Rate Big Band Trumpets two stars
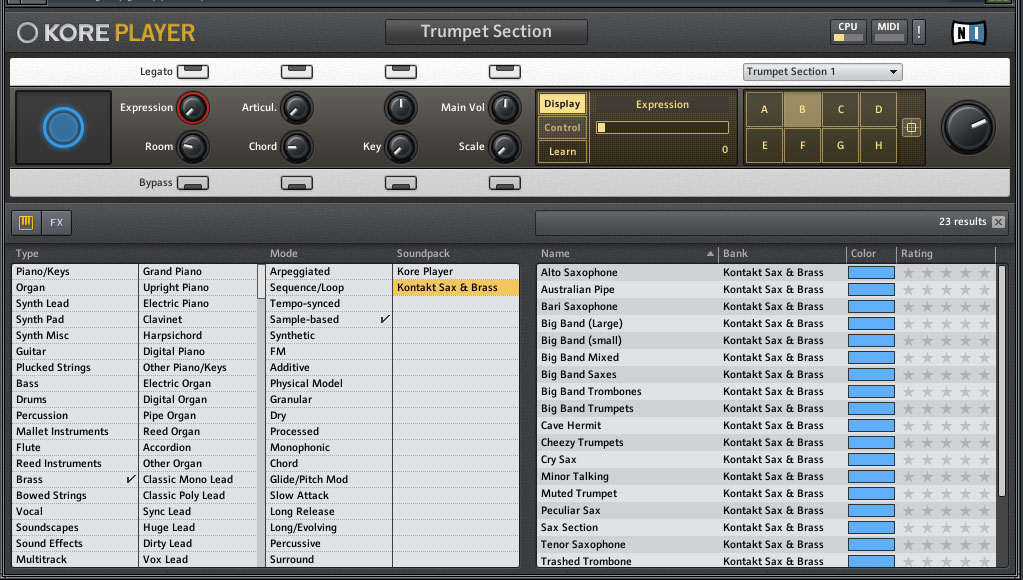This screenshot has height=580, width=1023. [x=927, y=408]
